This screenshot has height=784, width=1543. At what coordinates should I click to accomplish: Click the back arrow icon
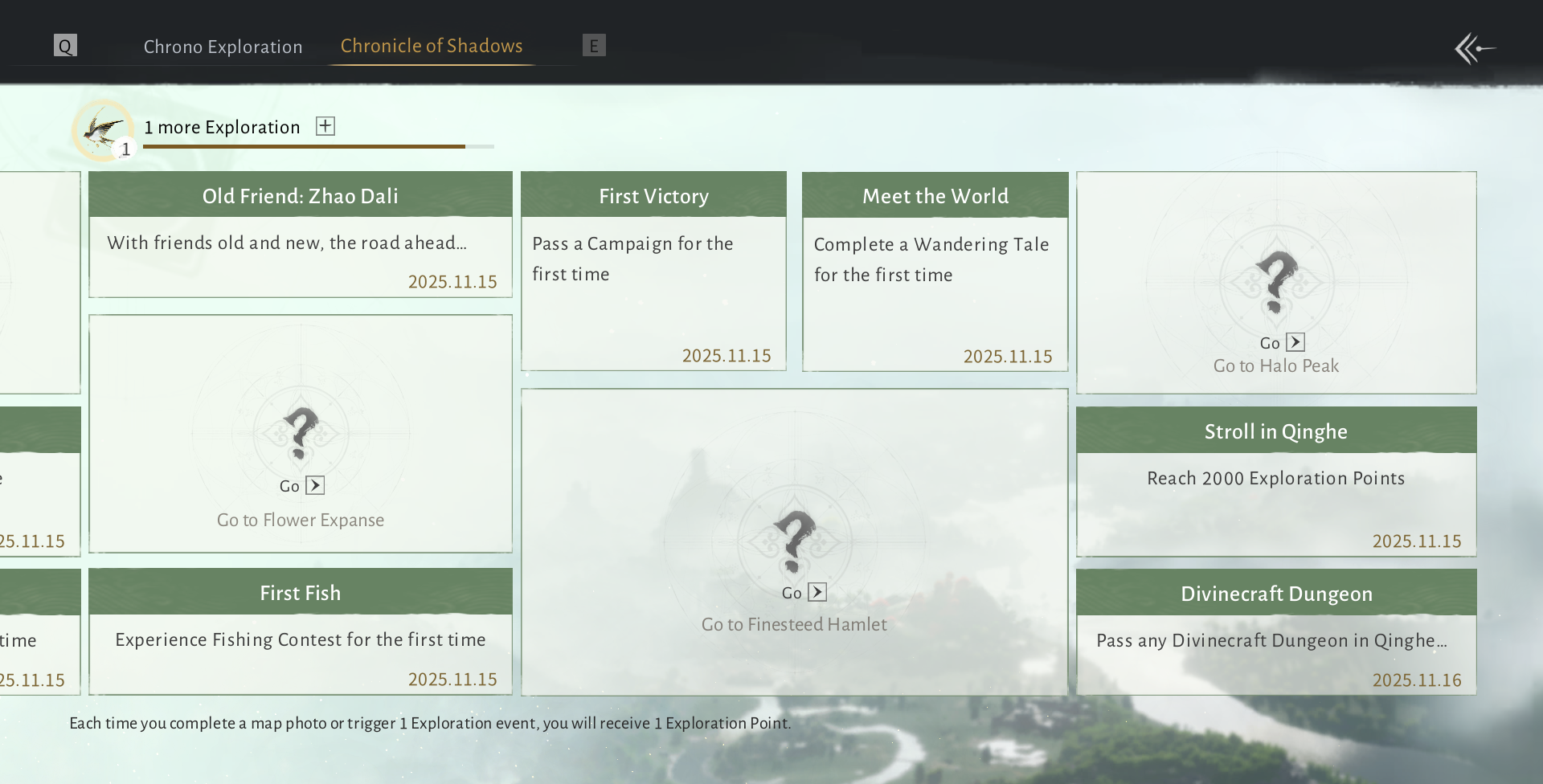coord(1475,49)
